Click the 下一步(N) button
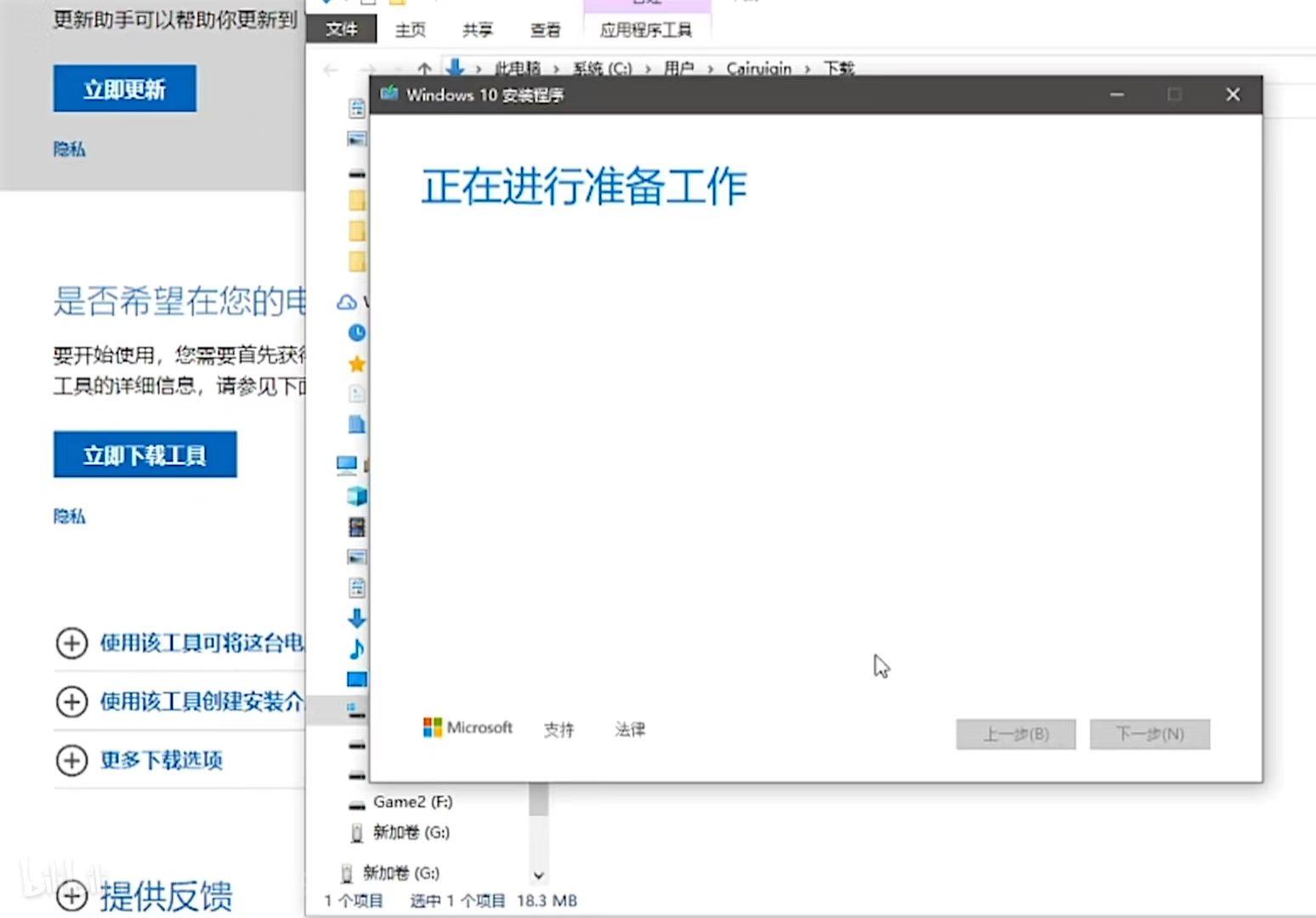This screenshot has height=918, width=1316. coord(1149,734)
